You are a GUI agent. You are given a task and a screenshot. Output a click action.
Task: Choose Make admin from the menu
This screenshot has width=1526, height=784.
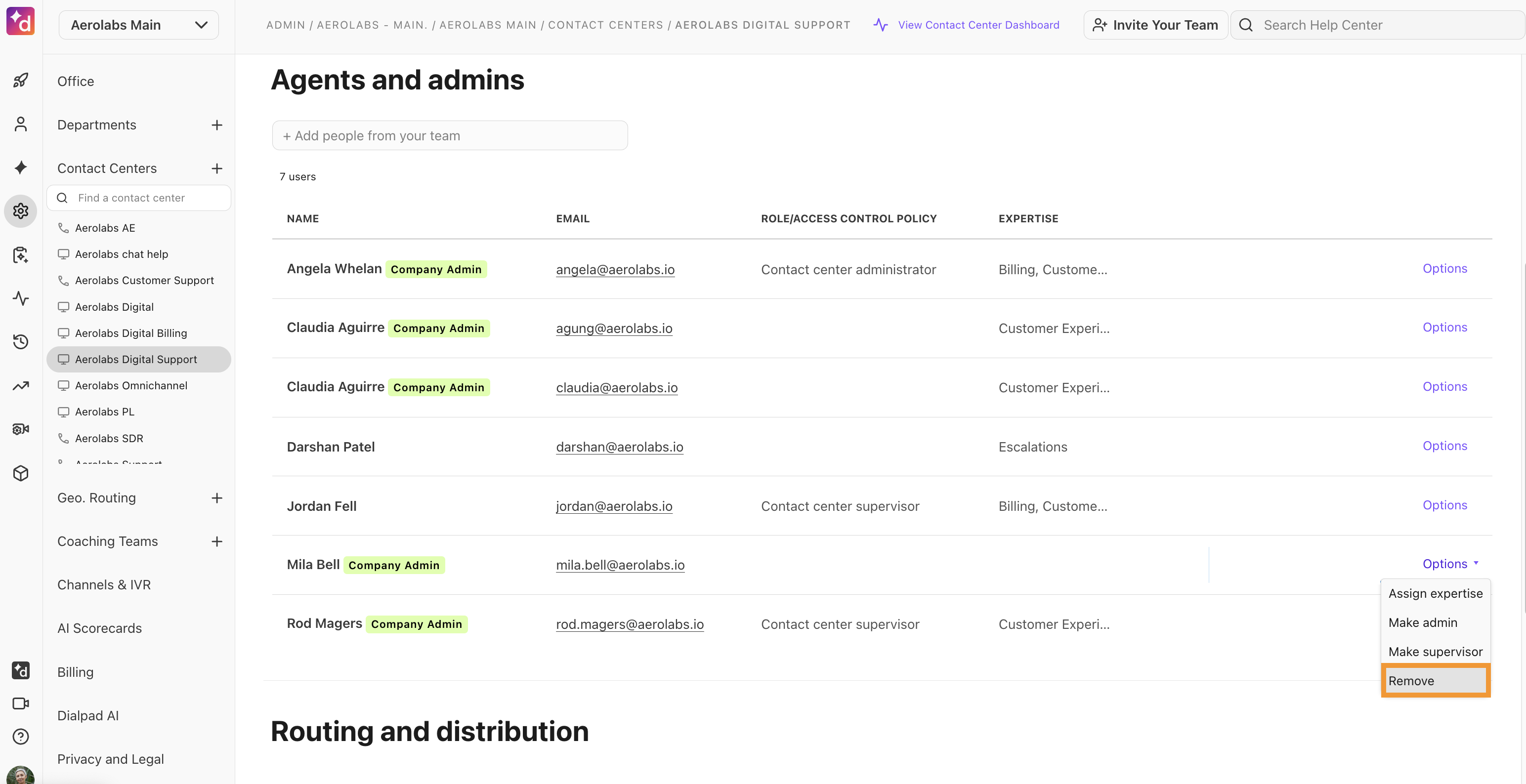coord(1436,622)
